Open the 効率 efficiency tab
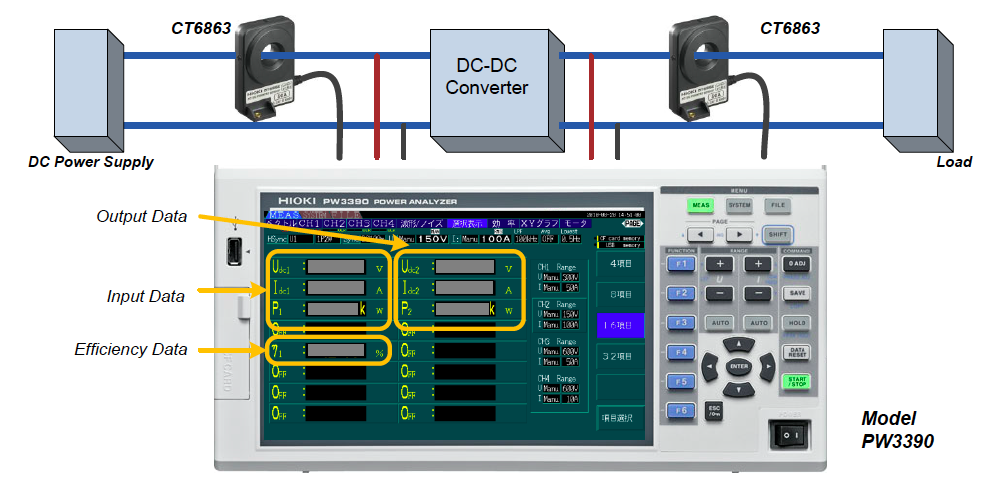Image resolution: width=988 pixels, height=486 pixels. (503, 224)
